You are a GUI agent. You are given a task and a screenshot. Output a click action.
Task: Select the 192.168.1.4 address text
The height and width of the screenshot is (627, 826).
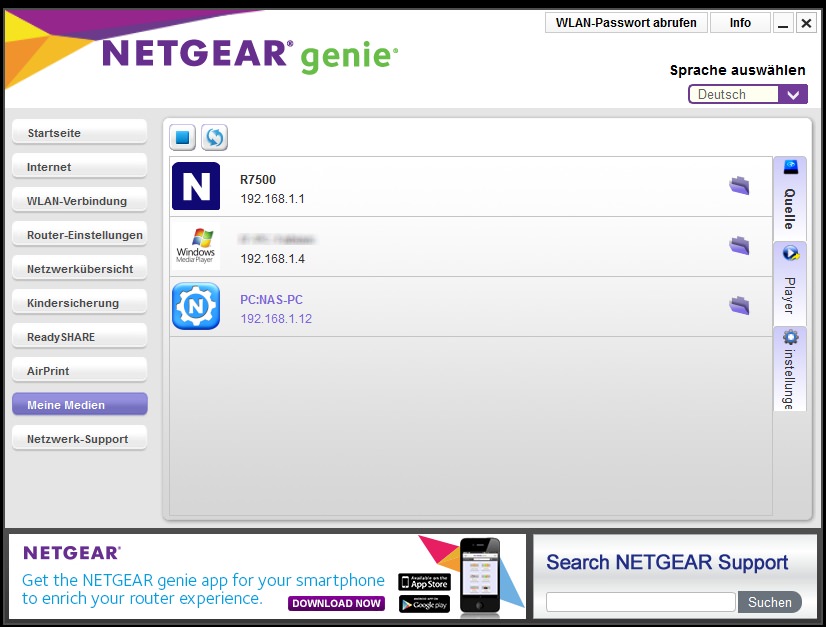272,259
